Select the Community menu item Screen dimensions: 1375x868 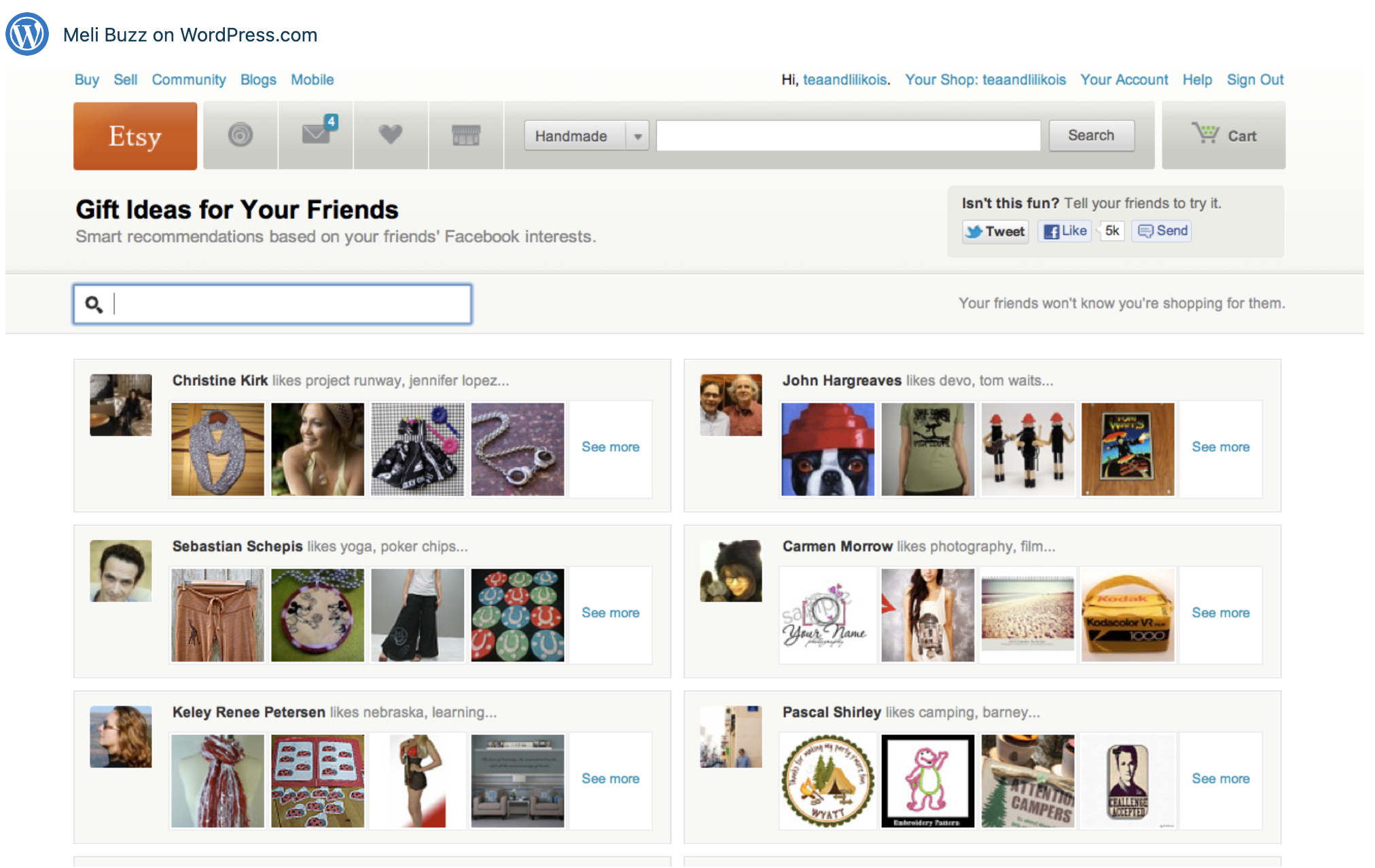[x=188, y=79]
